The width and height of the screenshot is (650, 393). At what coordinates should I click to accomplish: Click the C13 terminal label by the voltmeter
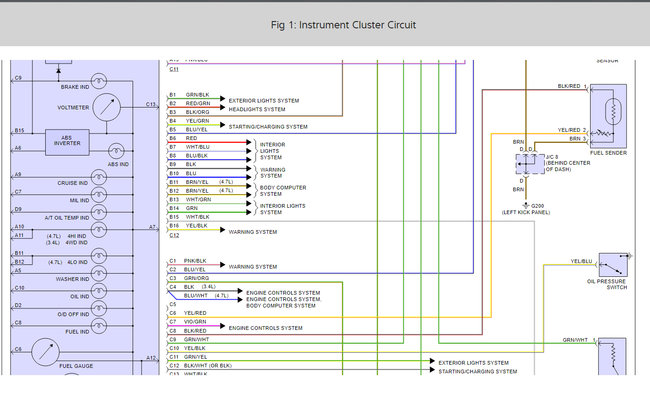(x=151, y=104)
